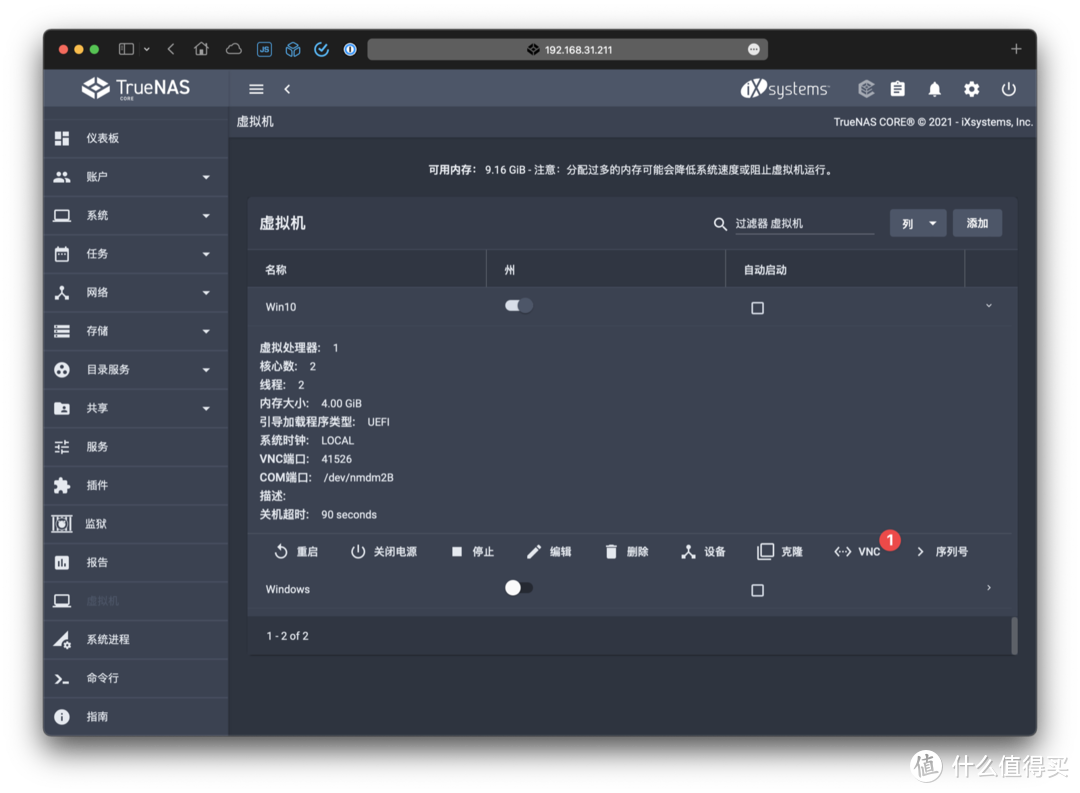The width and height of the screenshot is (1080, 793).
Task: Open 监狱 jails in sidebar
Action: click(x=136, y=524)
